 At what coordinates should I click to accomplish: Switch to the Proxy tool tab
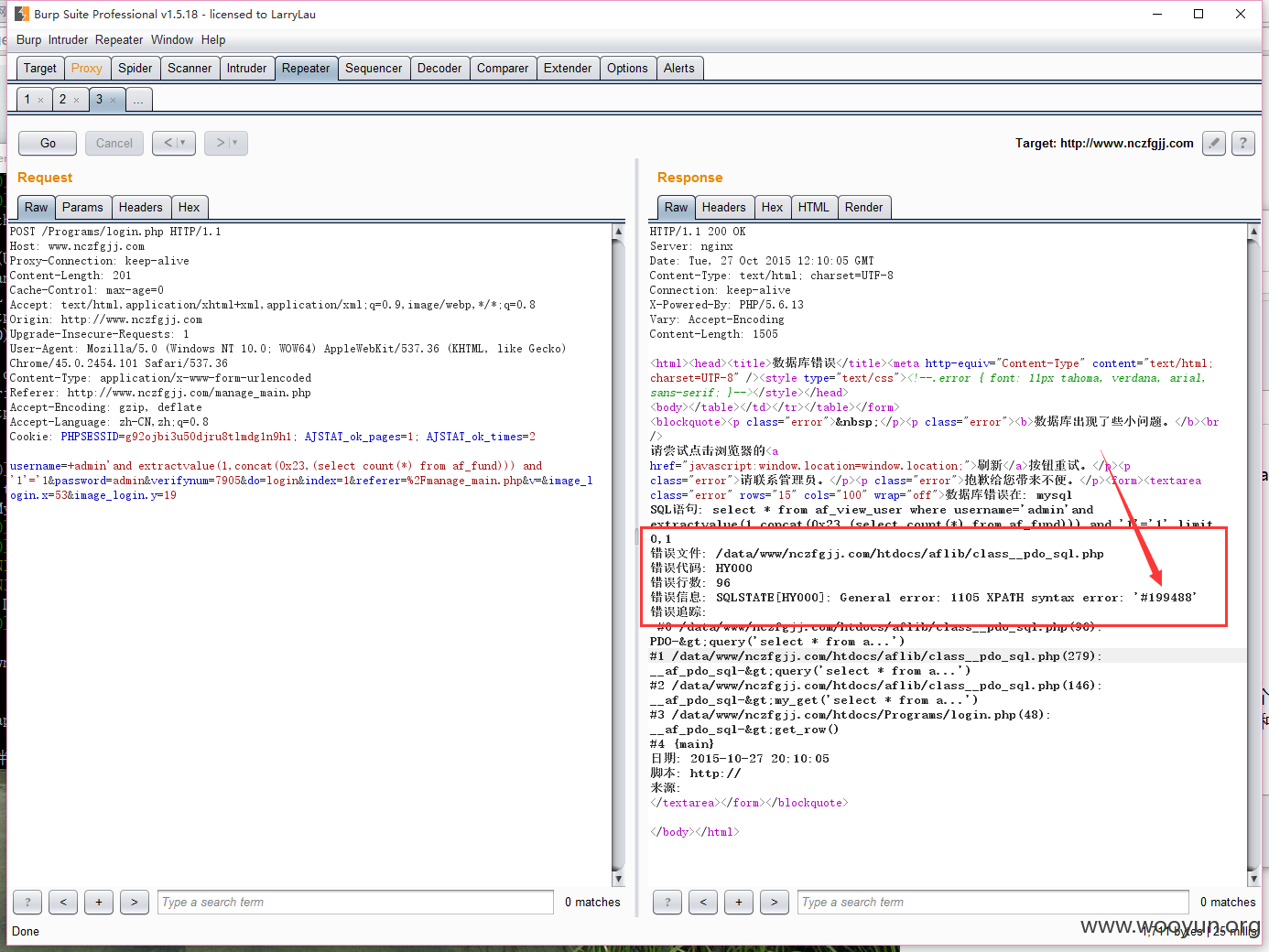pos(87,68)
